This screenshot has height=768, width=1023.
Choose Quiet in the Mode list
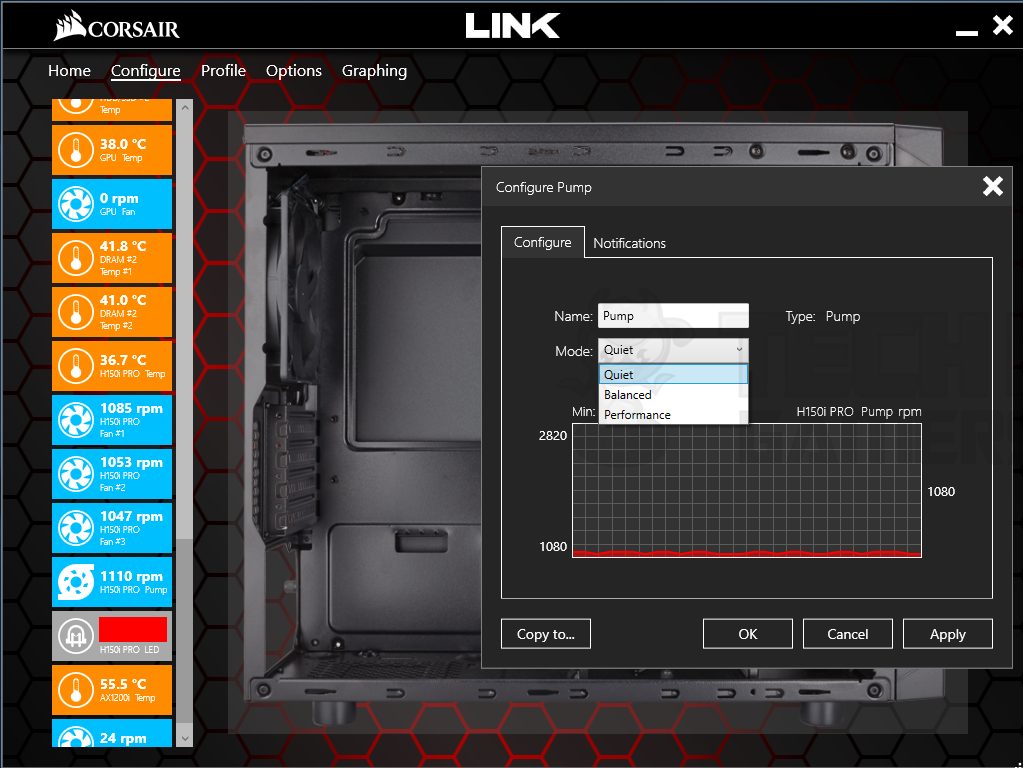(x=673, y=374)
